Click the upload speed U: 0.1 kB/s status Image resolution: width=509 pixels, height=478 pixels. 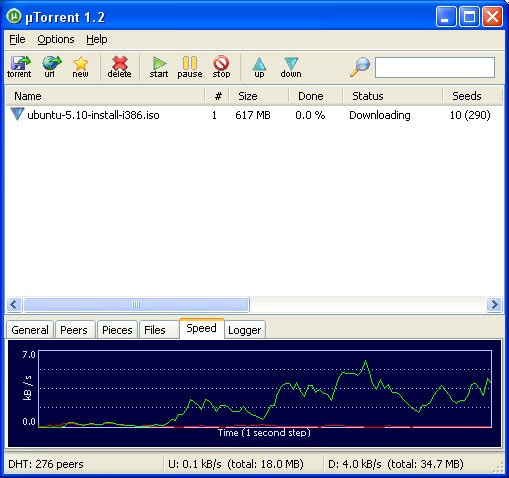[x=236, y=464]
